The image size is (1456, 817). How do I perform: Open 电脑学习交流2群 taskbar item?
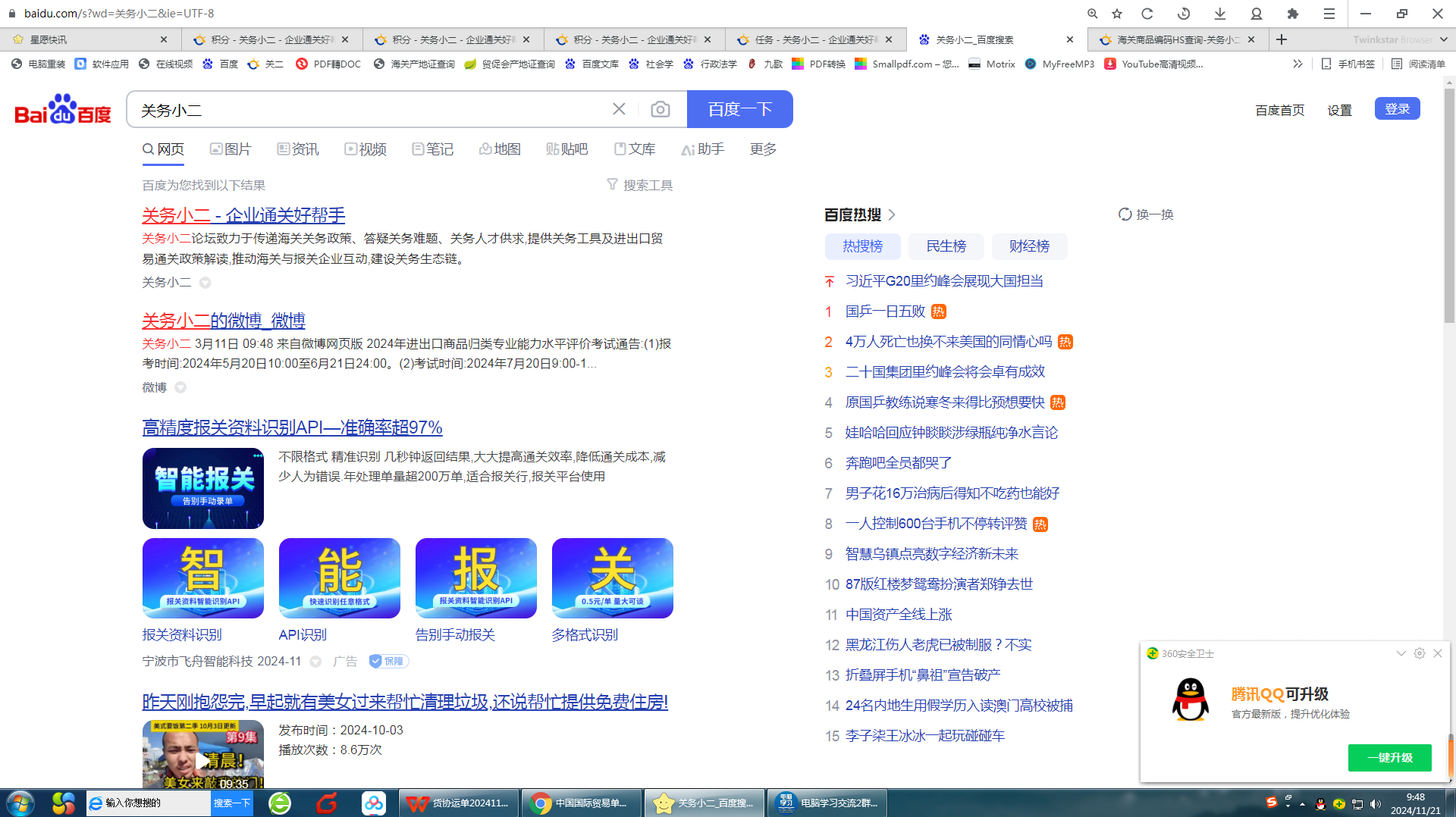coord(827,803)
